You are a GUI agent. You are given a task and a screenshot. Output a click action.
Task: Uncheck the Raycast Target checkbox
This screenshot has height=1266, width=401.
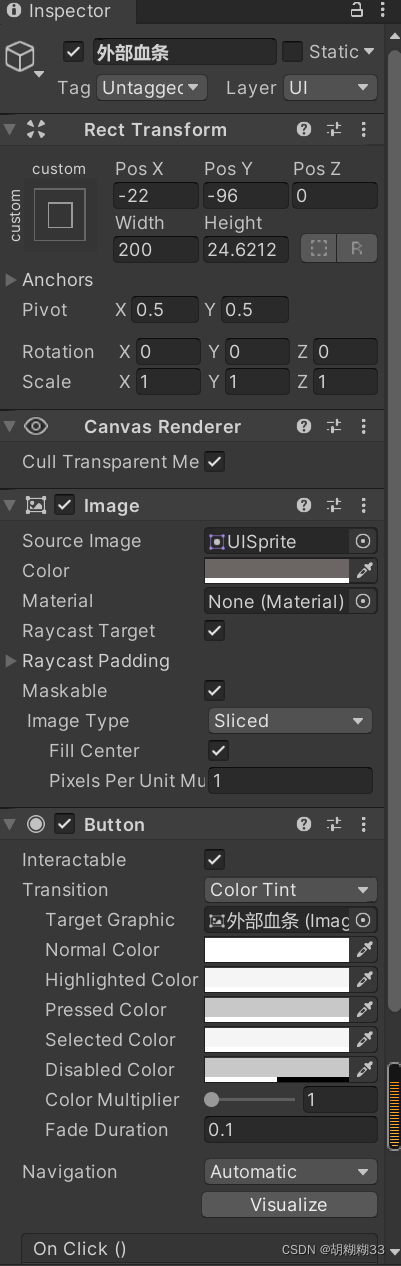214,631
